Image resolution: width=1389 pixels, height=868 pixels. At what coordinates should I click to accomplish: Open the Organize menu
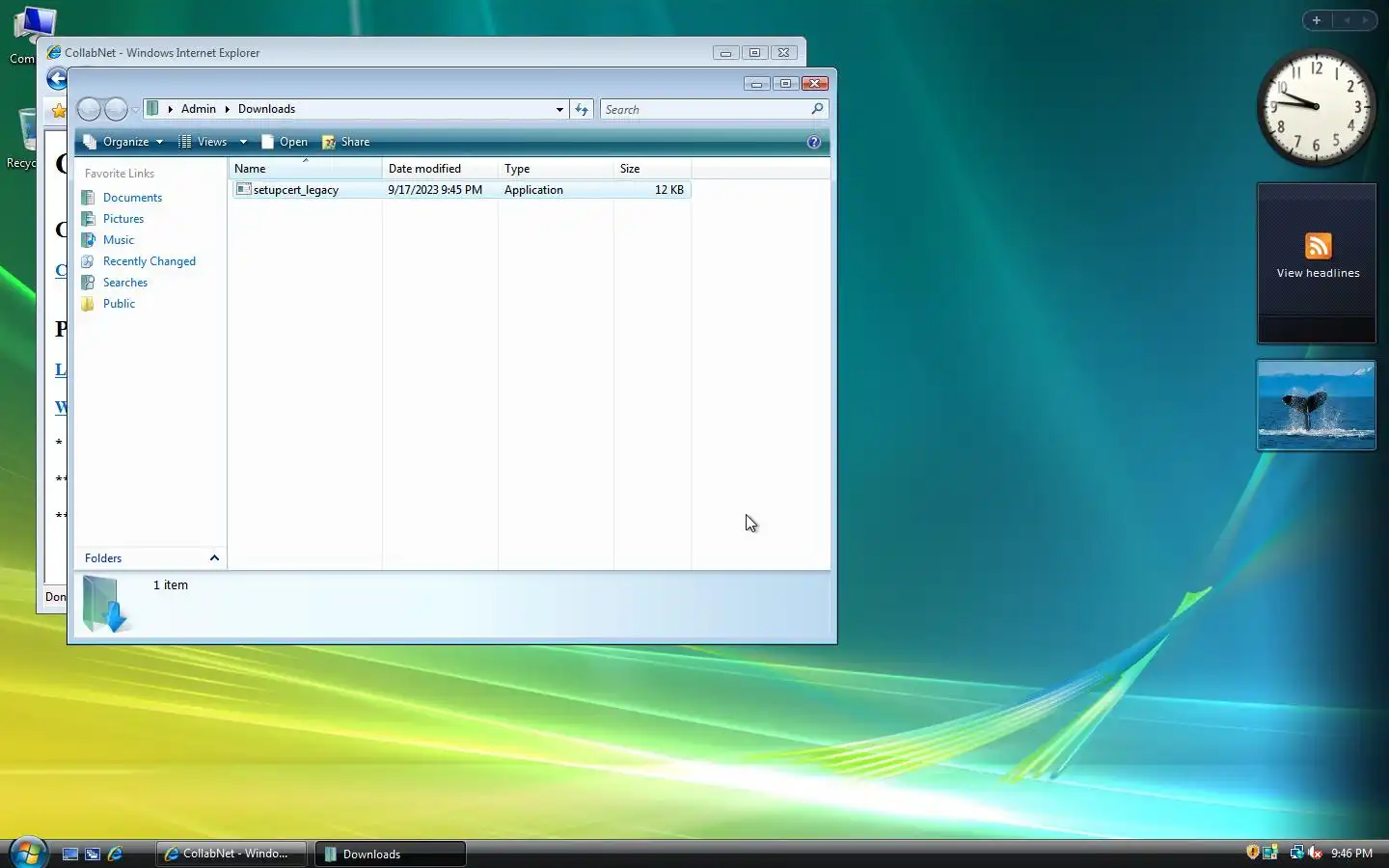tap(123, 142)
